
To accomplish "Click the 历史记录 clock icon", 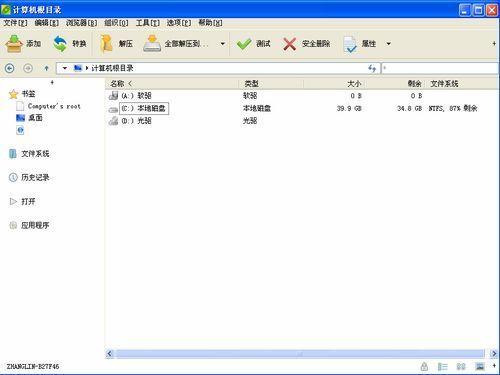I will (13, 177).
